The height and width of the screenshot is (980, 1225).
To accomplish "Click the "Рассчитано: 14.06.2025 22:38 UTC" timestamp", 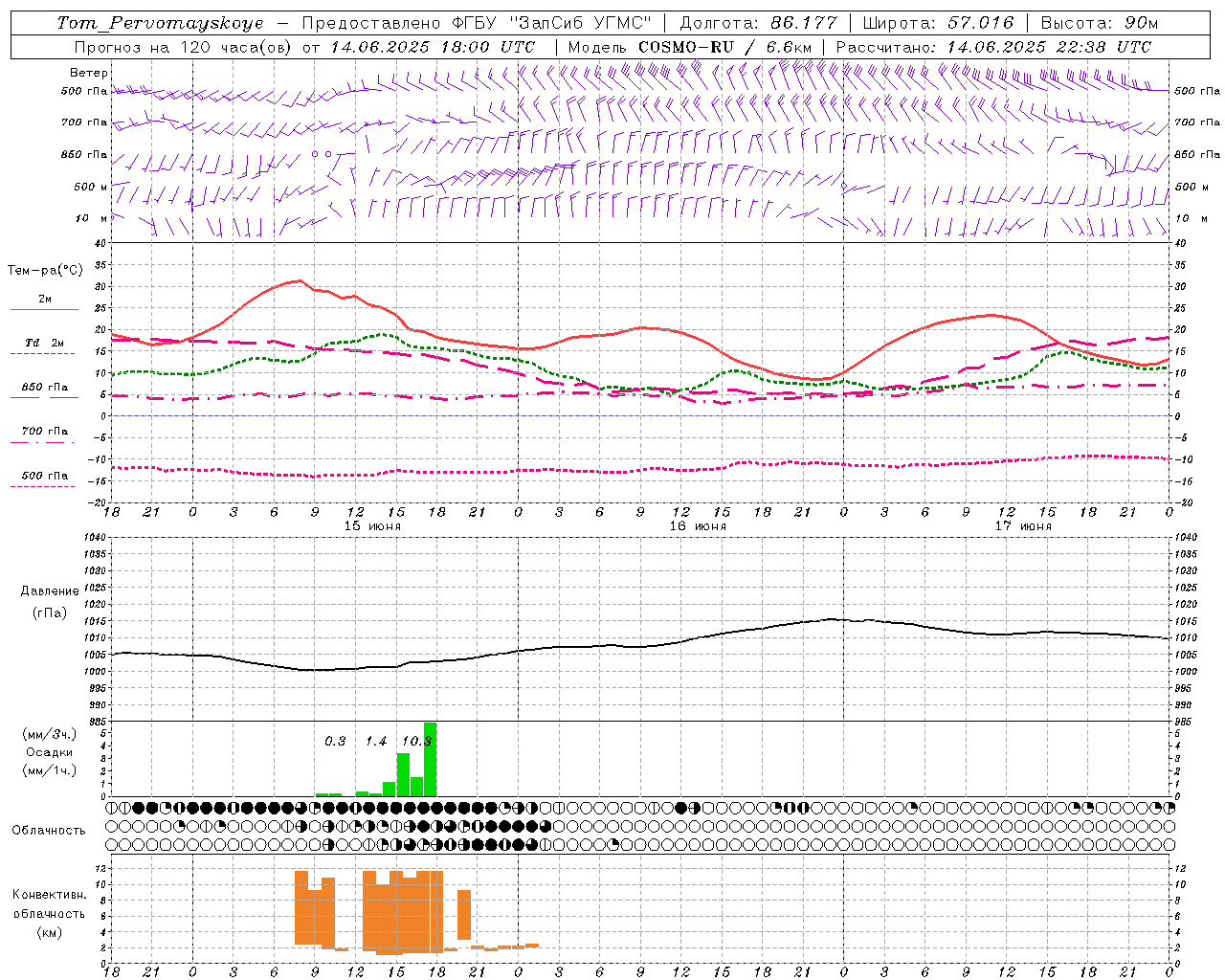I will coord(993,47).
